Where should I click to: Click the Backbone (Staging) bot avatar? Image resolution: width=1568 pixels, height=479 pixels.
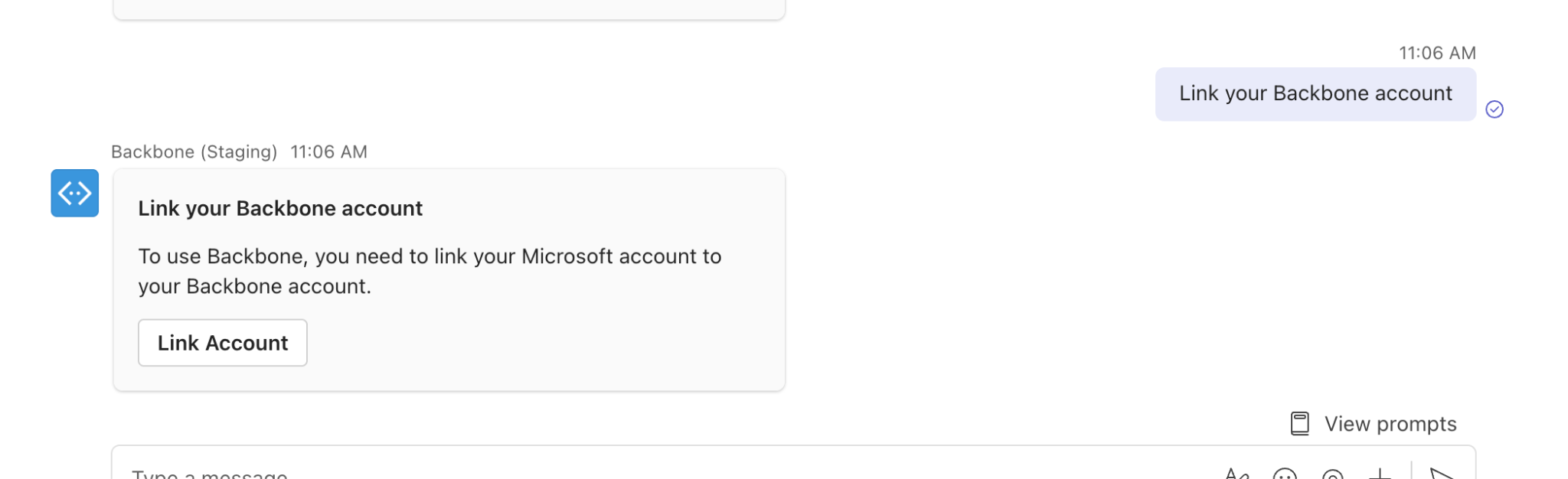coord(74,193)
